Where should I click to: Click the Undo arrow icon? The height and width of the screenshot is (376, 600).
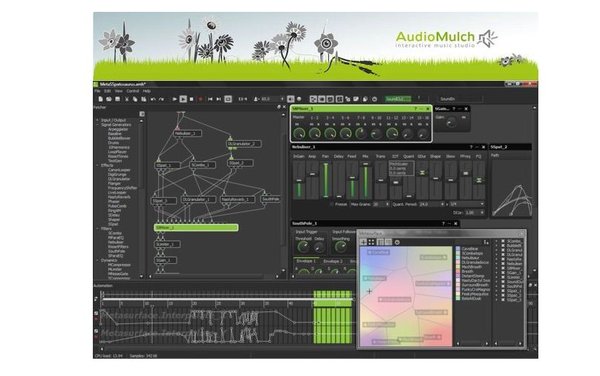coord(153,99)
